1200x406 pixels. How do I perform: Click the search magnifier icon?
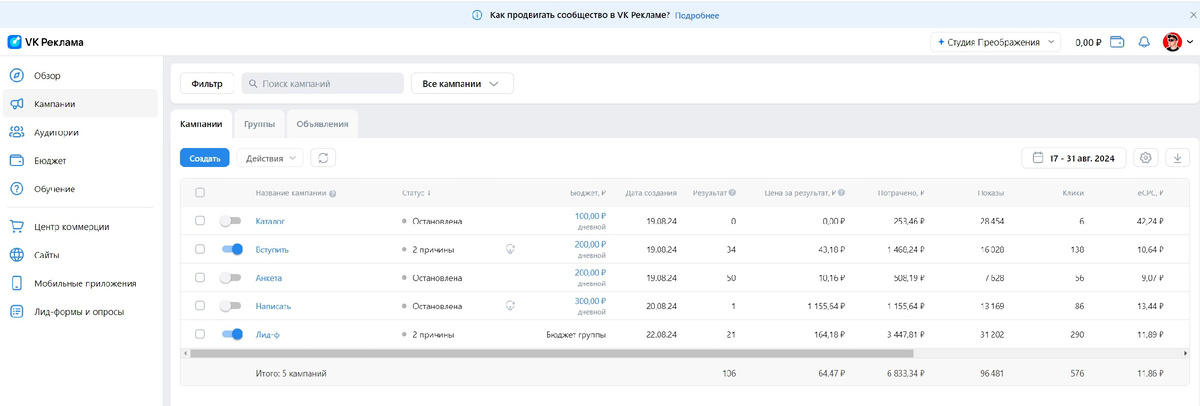252,84
